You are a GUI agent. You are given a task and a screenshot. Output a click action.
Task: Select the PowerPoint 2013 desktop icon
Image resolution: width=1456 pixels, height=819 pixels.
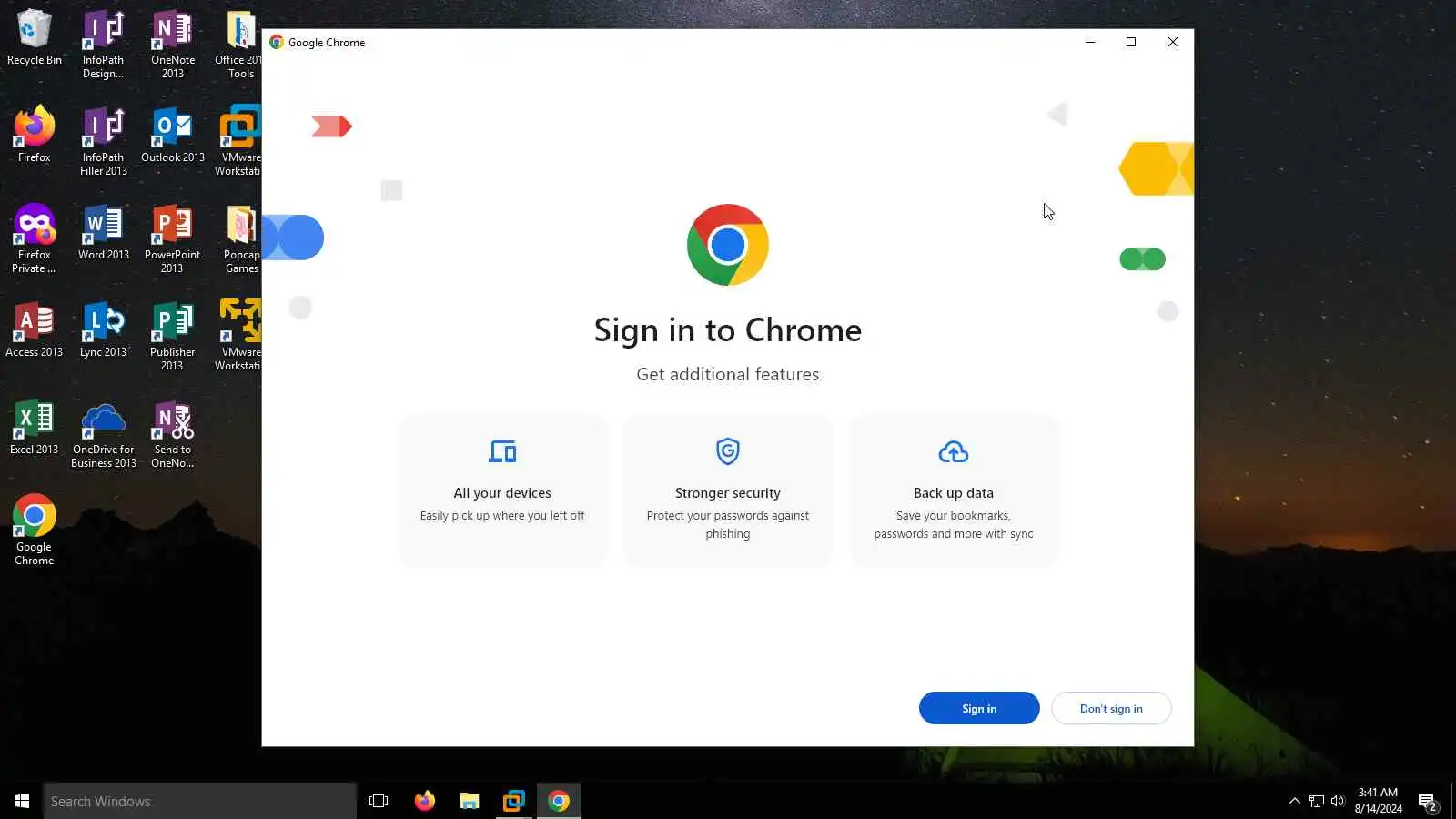click(x=172, y=238)
